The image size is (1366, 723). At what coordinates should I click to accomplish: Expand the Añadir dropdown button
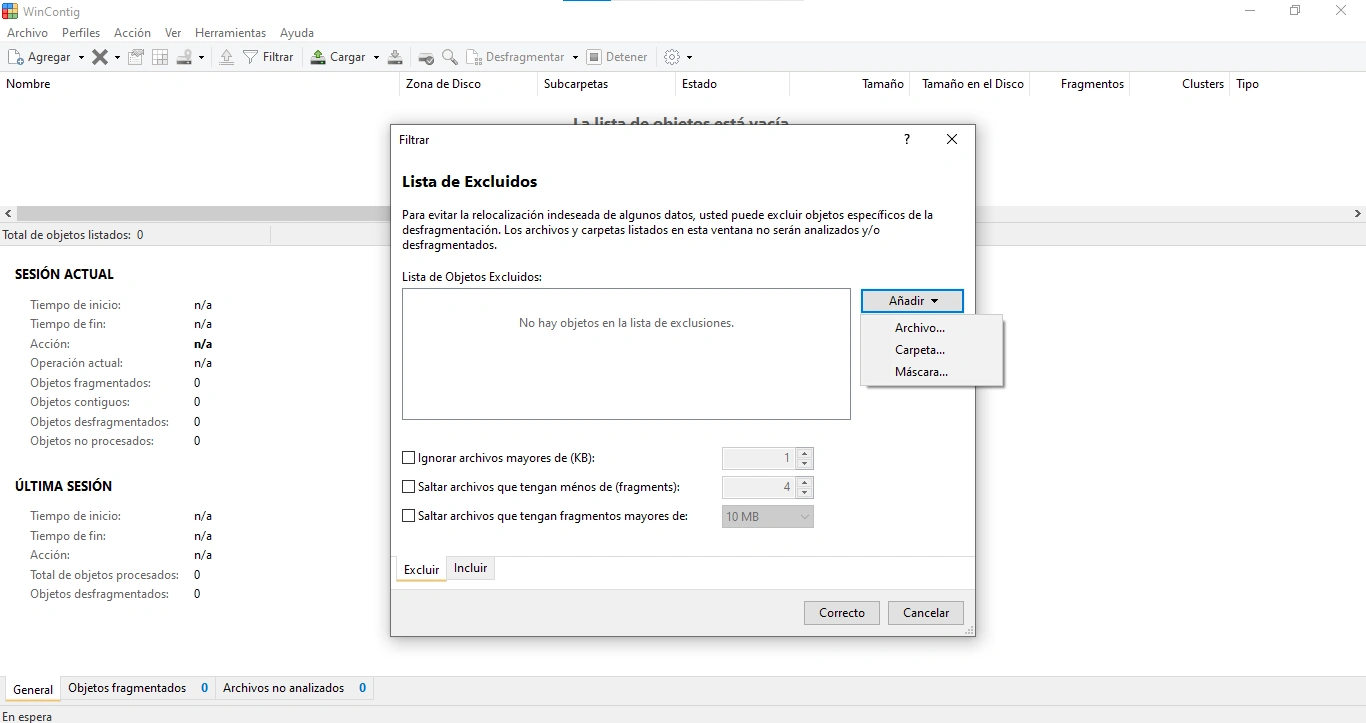pos(912,301)
